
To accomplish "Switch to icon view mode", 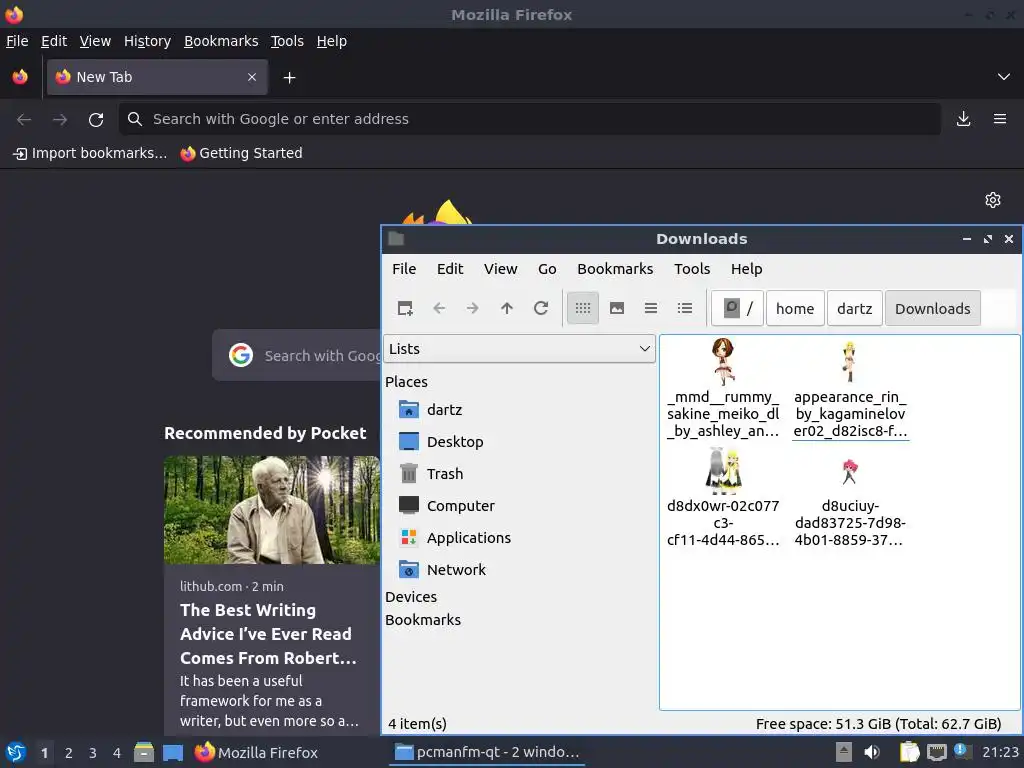I will pos(583,308).
